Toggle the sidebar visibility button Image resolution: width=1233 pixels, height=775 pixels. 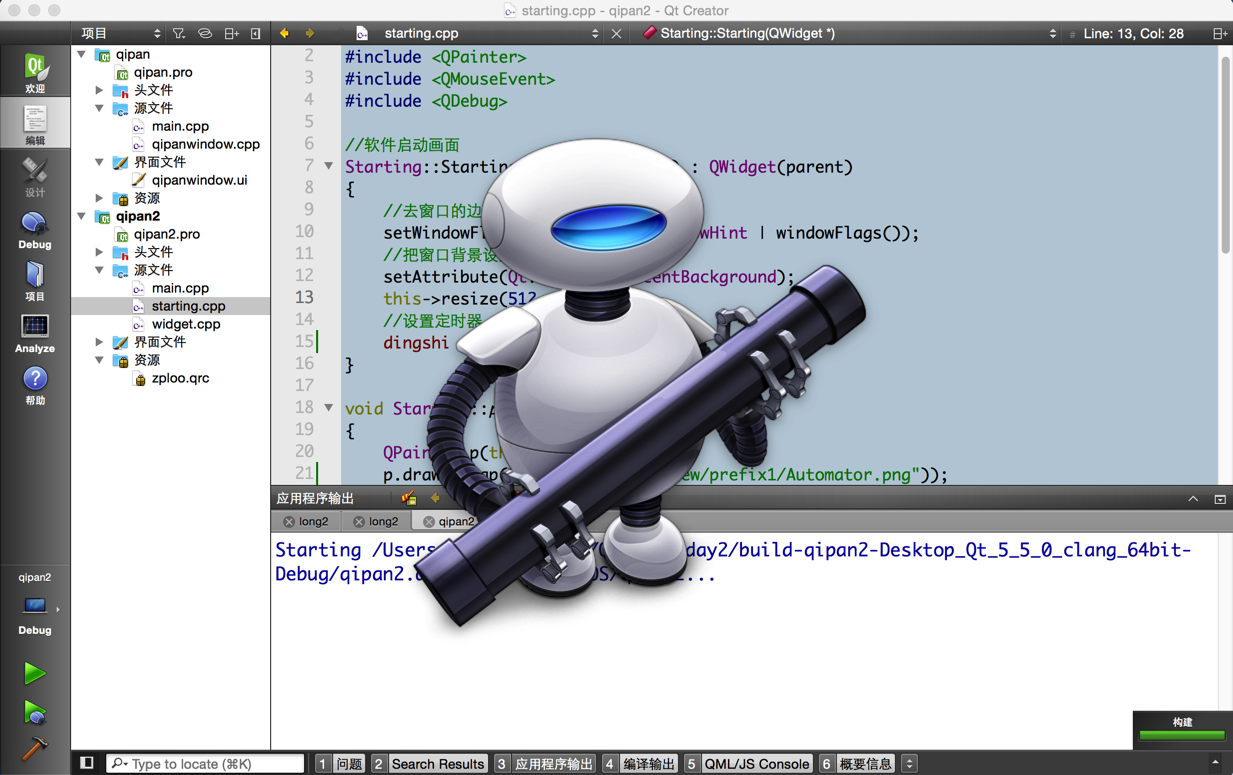(x=87, y=763)
